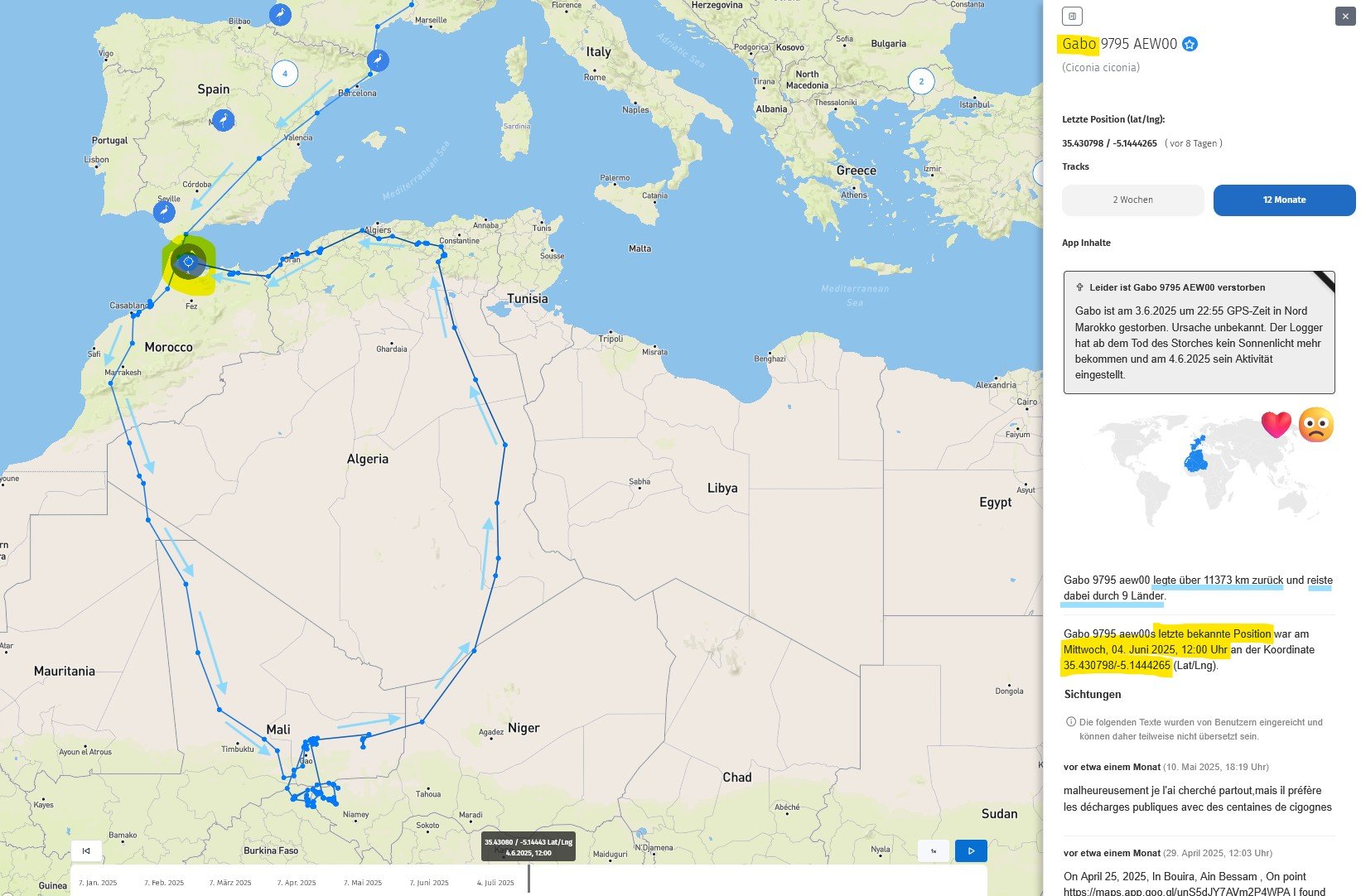Screen dimensions: 1361x896
Task: Click the blue star favorite badge next to Gabo
Action: click(x=1190, y=45)
